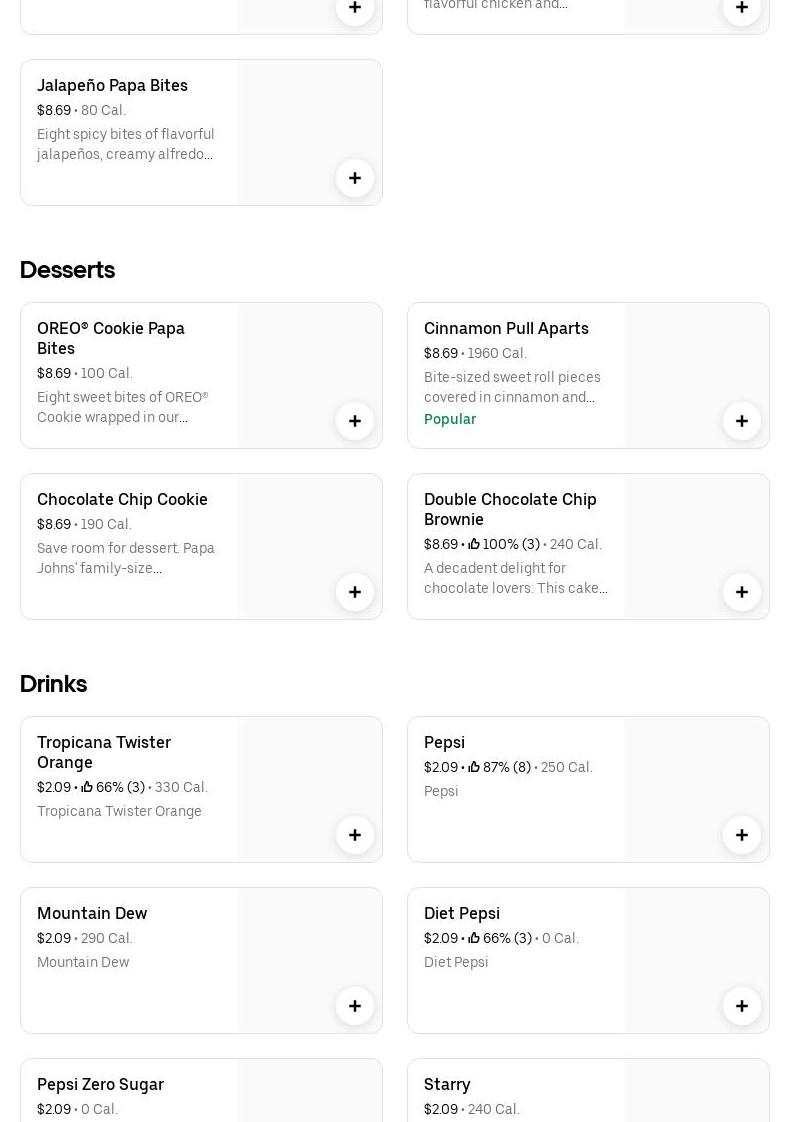Click Double Chocolate Chip Brownie 100% rating
Image resolution: width=804 pixels, height=1122 pixels.
[504, 544]
